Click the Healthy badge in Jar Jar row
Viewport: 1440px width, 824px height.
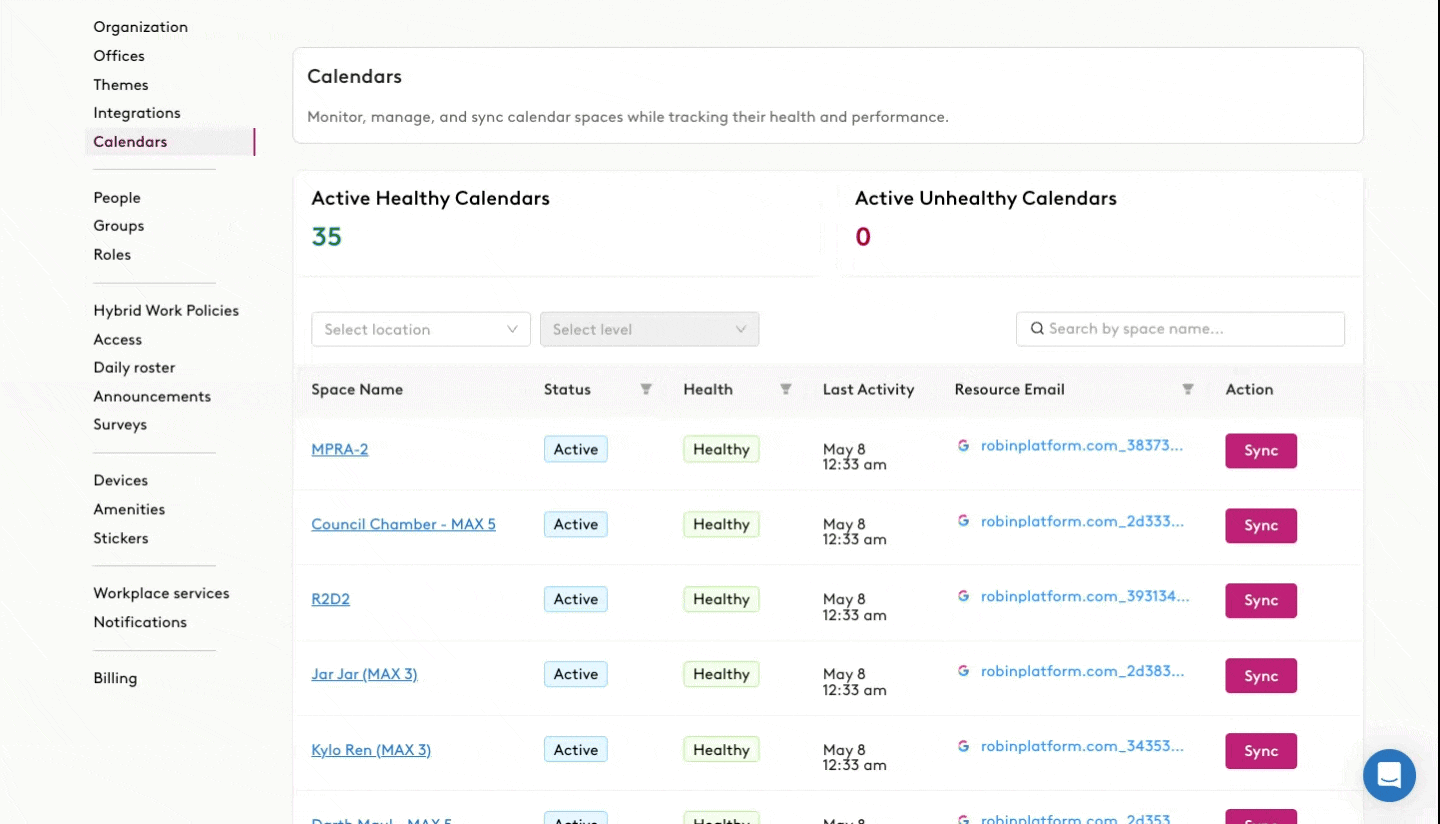[x=721, y=675]
